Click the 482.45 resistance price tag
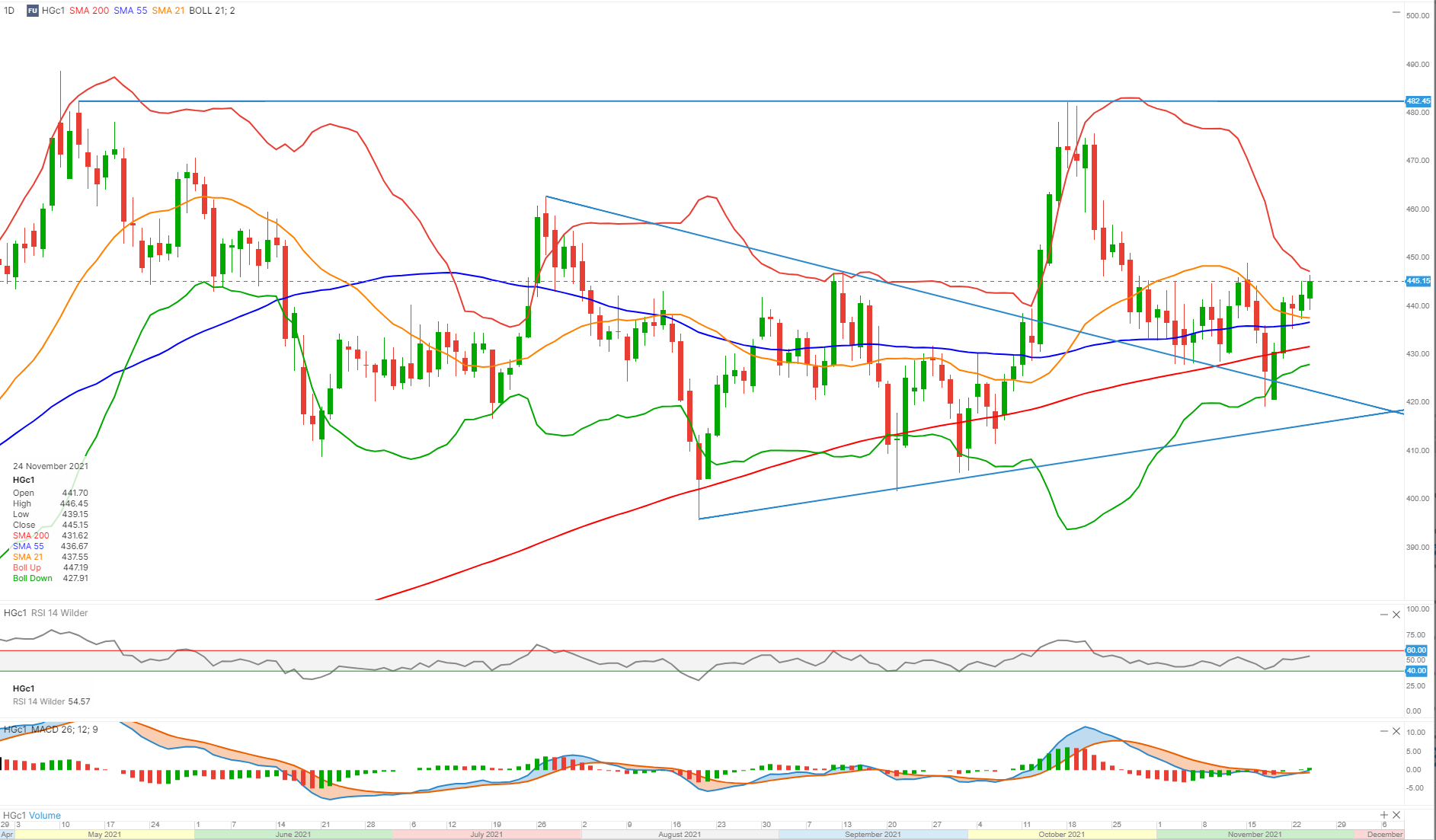 click(1418, 101)
